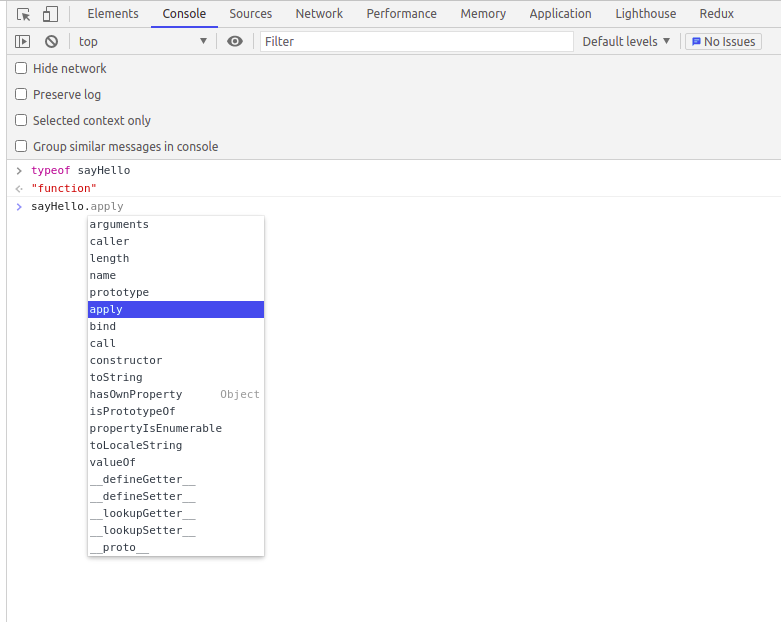Focus the console Filter field
The width and height of the screenshot is (781, 622).
coord(416,41)
